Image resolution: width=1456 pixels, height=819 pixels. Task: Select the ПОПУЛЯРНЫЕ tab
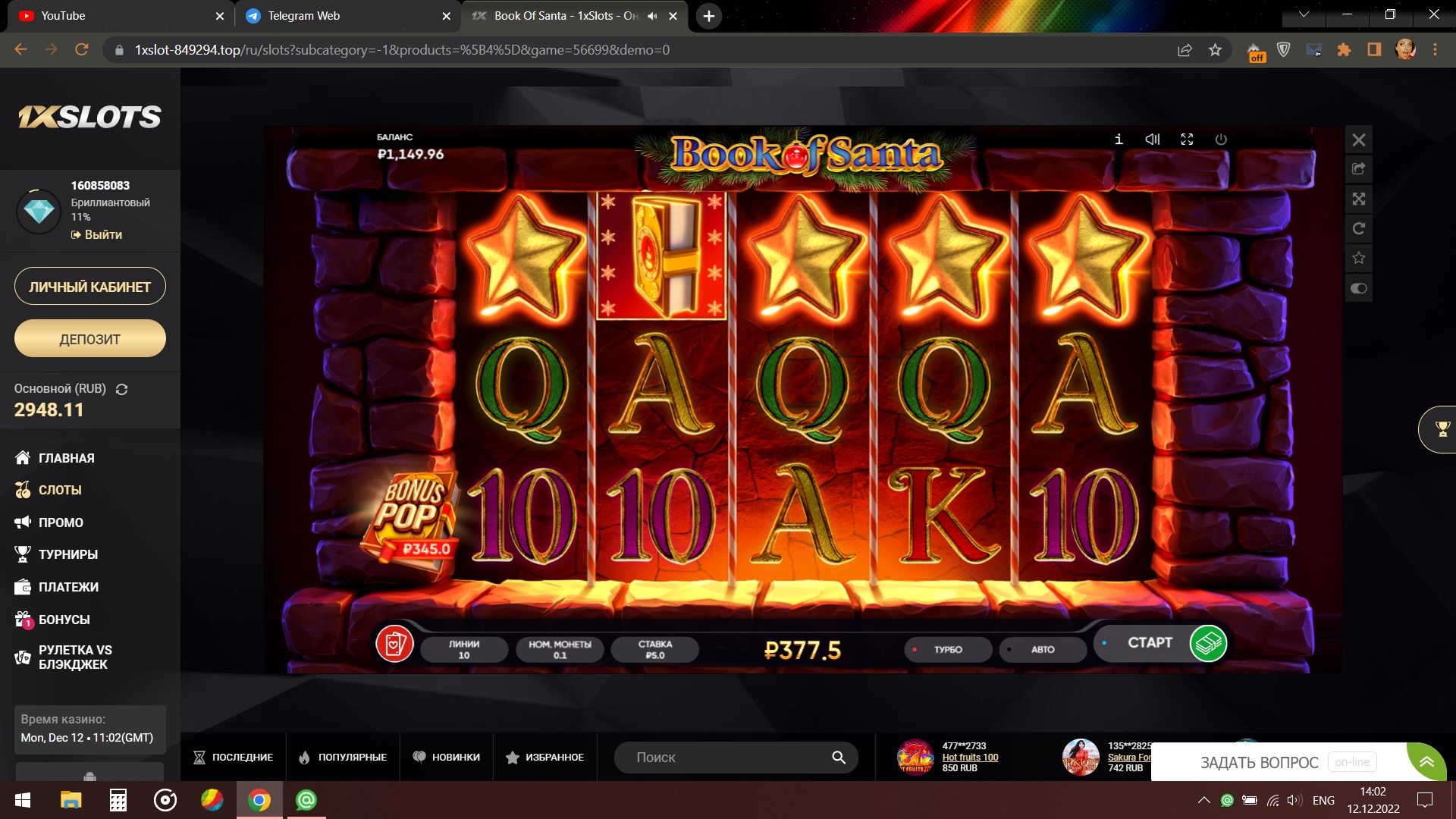[343, 757]
